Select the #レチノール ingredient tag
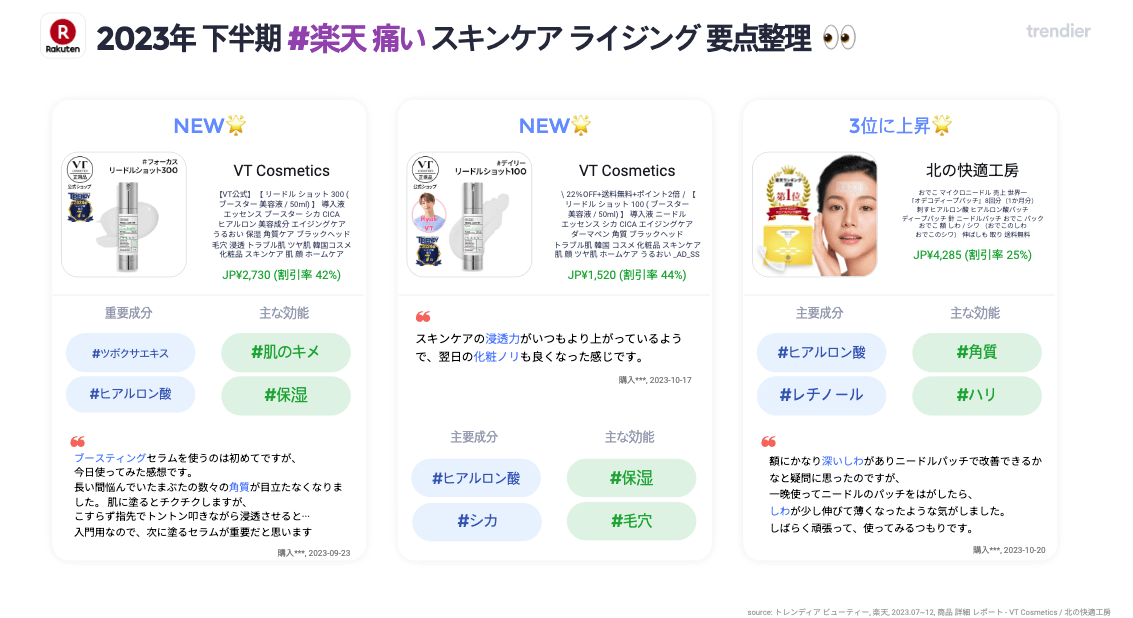The width and height of the screenshot is (1133, 618). point(822,395)
